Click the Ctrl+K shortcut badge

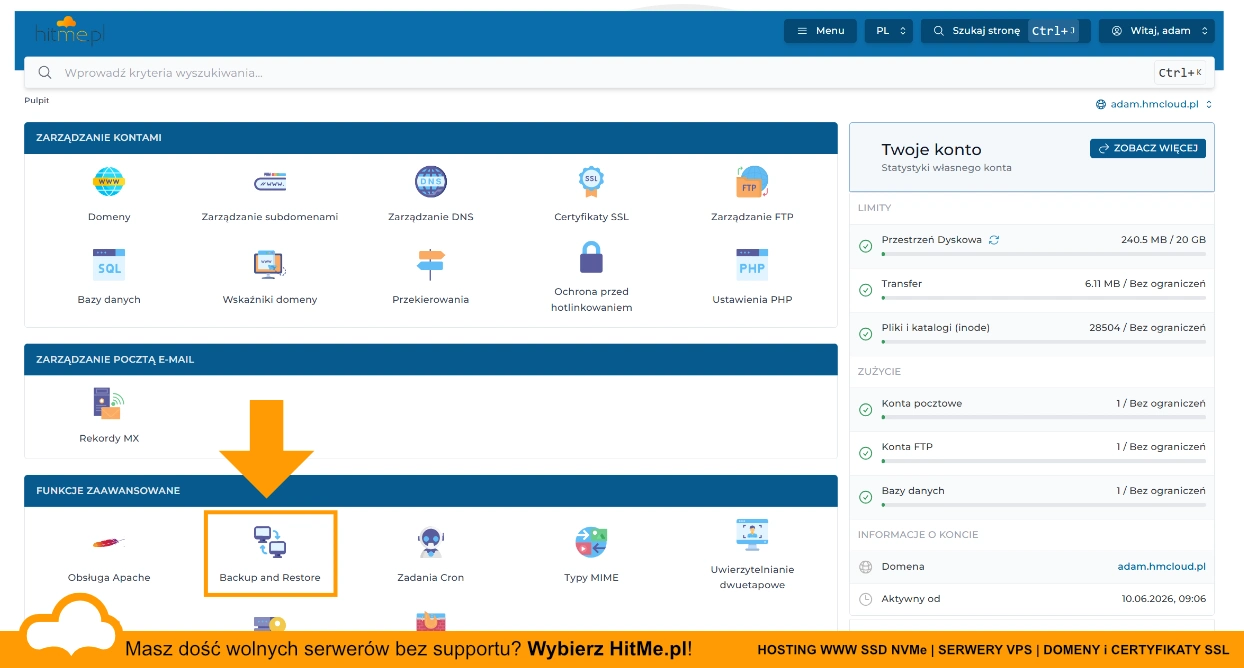click(x=1180, y=73)
